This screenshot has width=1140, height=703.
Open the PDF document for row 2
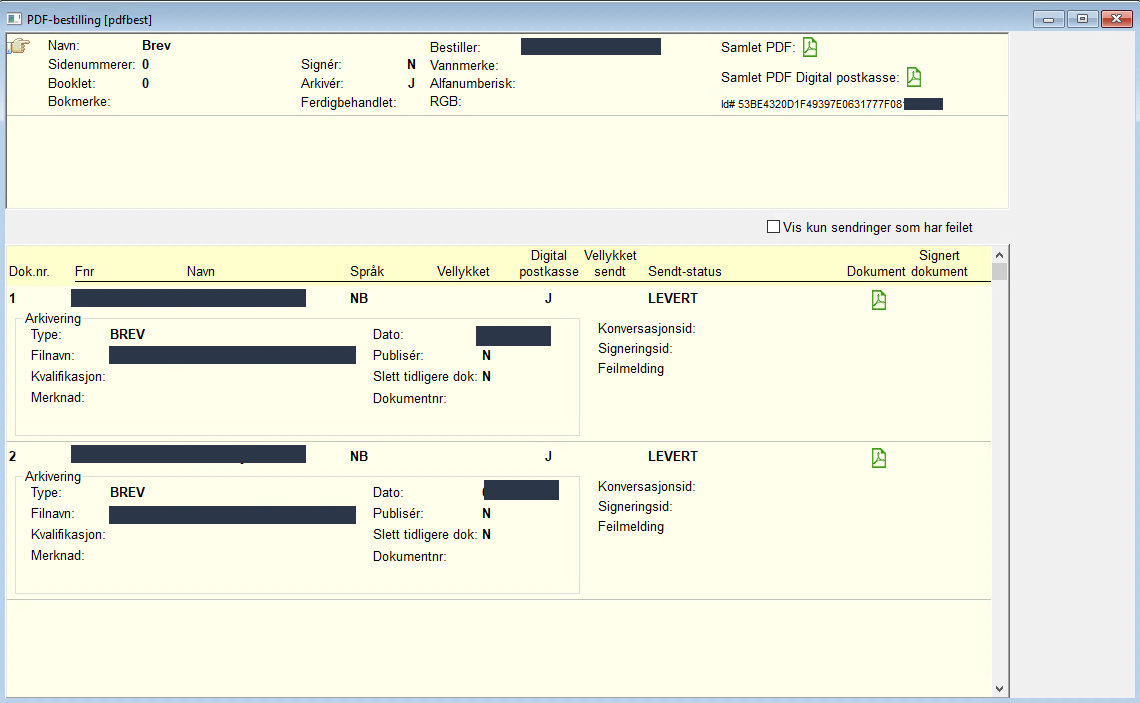coord(879,458)
